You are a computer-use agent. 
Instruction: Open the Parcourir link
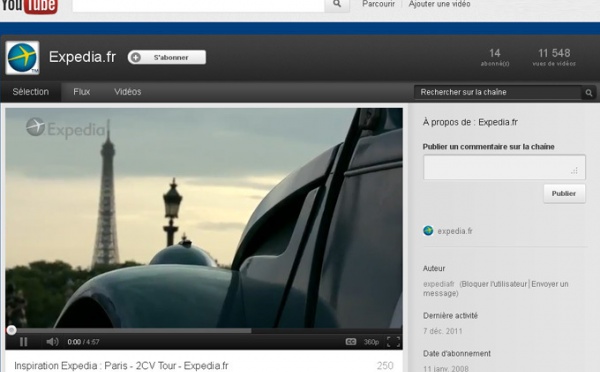tap(378, 4)
